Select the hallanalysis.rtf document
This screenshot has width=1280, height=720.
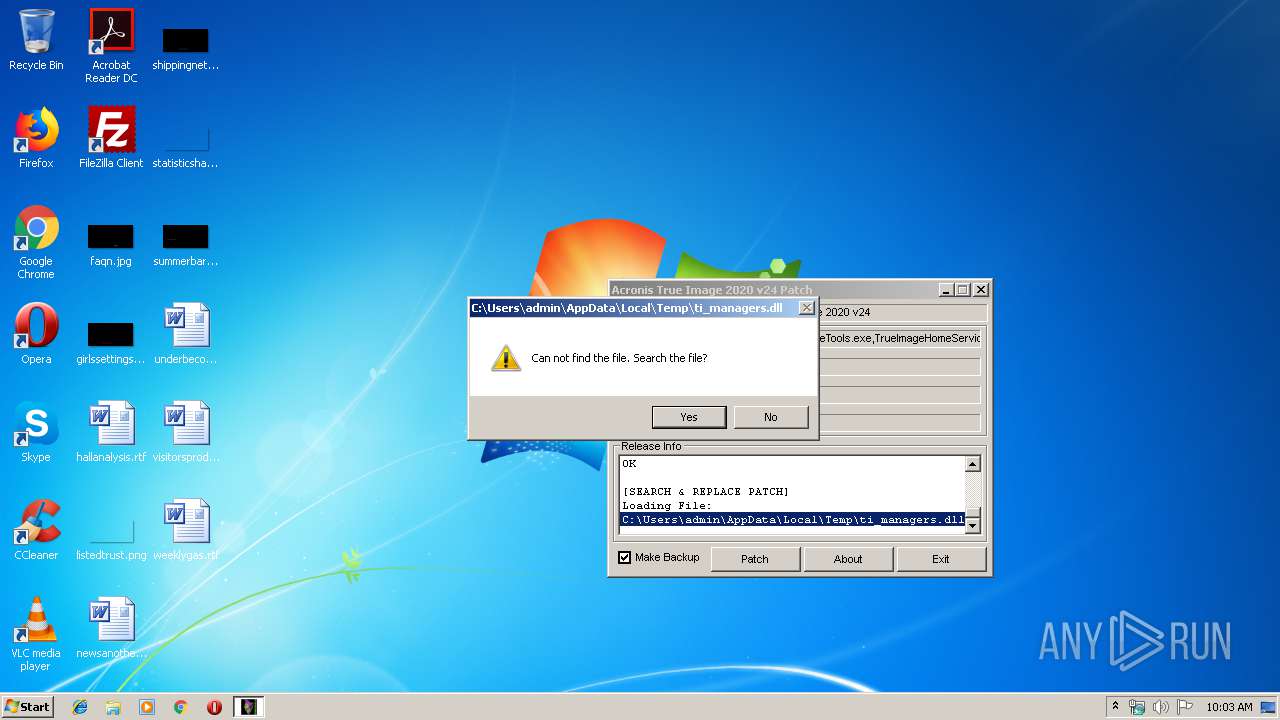(x=111, y=432)
